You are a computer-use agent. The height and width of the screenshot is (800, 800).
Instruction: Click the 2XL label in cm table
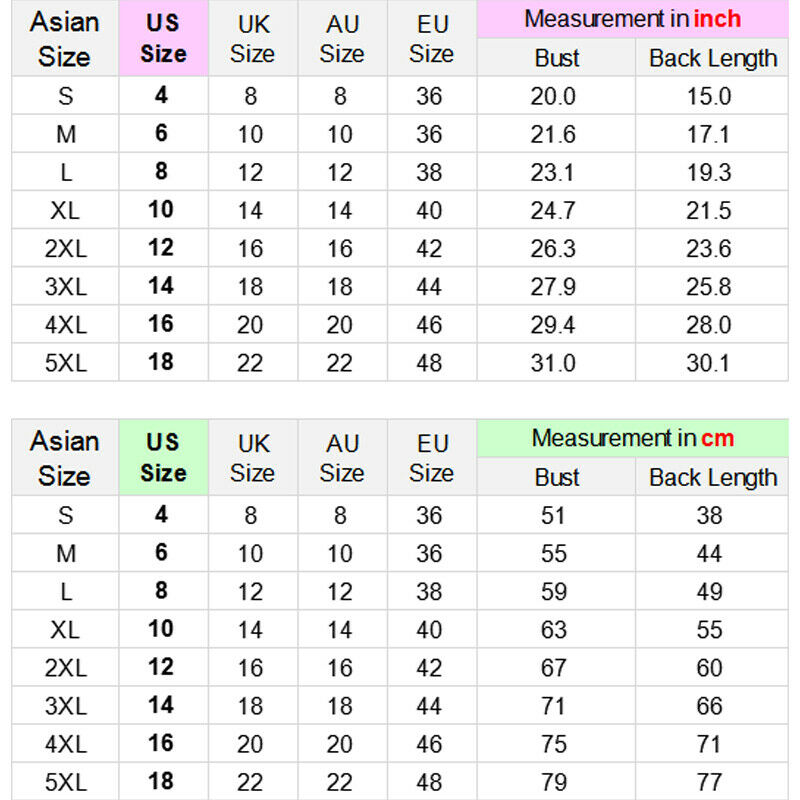pos(66,667)
